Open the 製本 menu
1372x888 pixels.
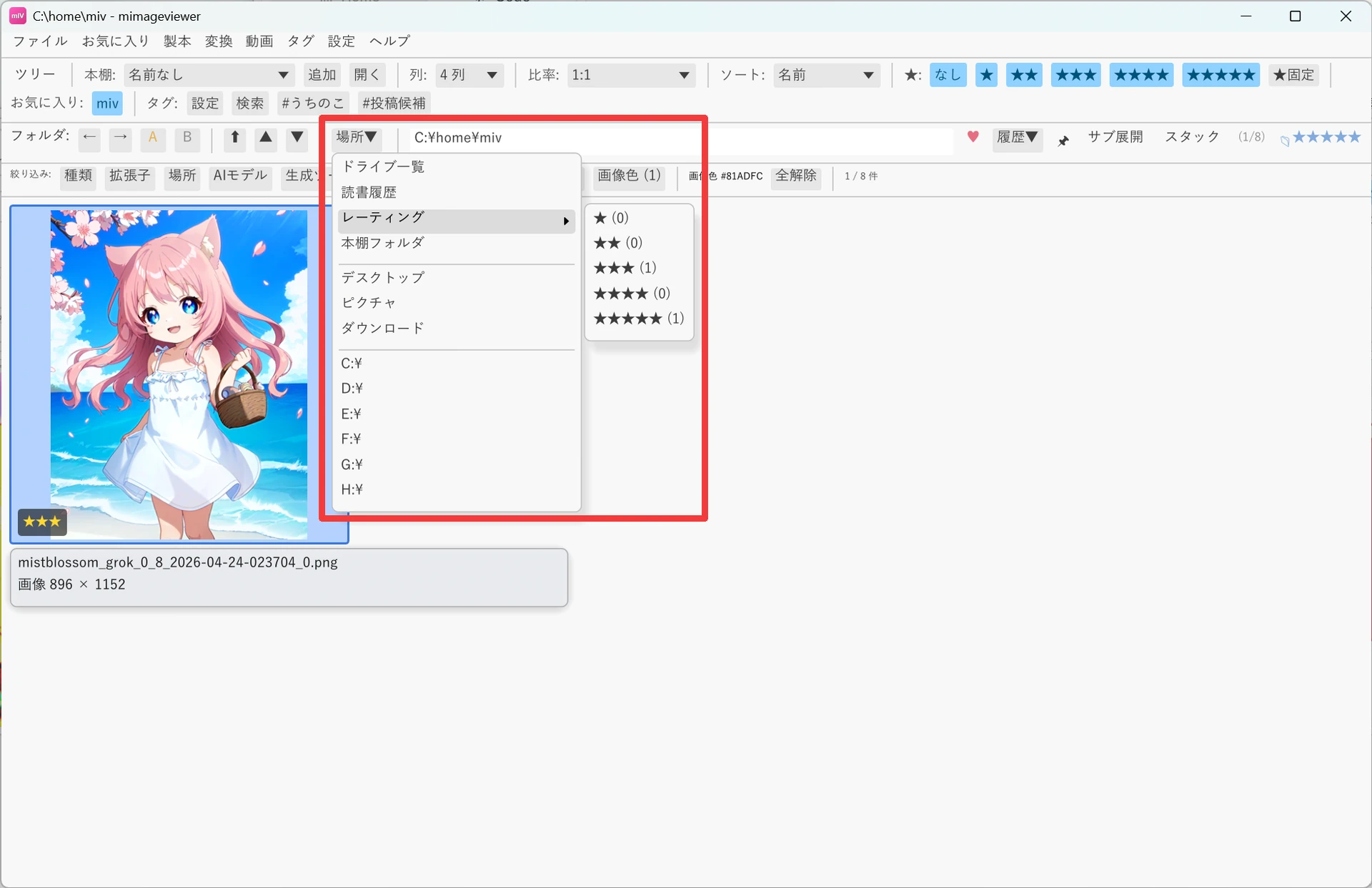click(177, 41)
